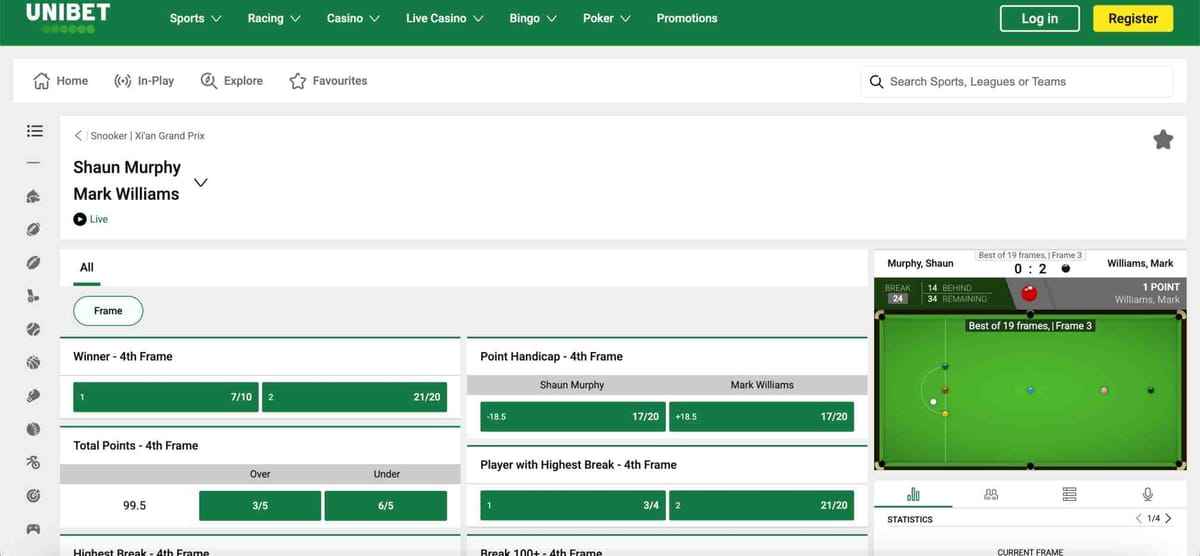
Task: Open the Explore tab
Action: coord(232,81)
